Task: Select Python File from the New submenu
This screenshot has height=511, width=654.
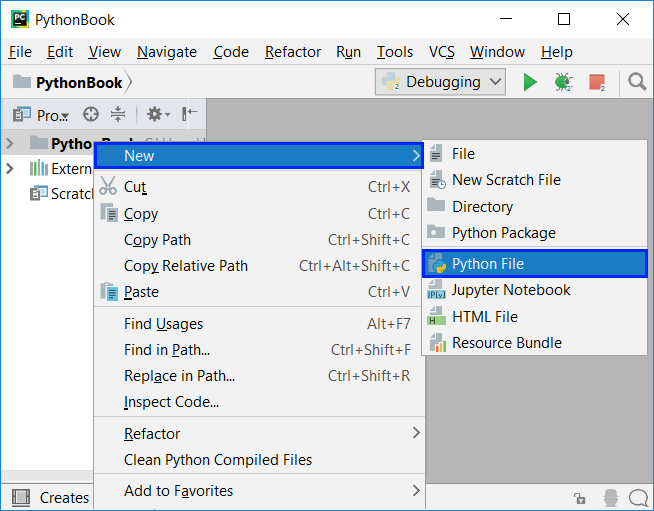Action: click(x=487, y=264)
